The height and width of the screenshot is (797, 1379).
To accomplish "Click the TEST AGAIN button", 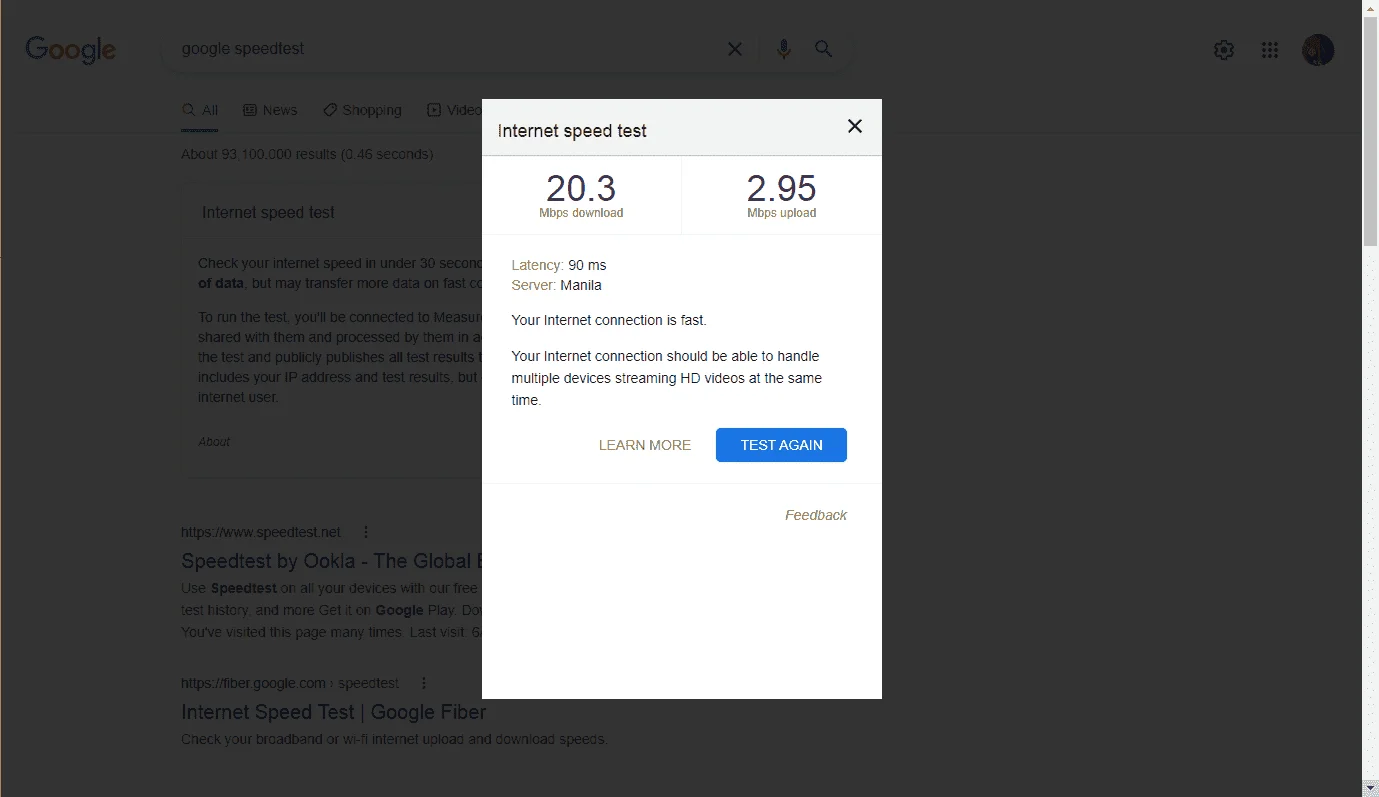I will pos(781,445).
